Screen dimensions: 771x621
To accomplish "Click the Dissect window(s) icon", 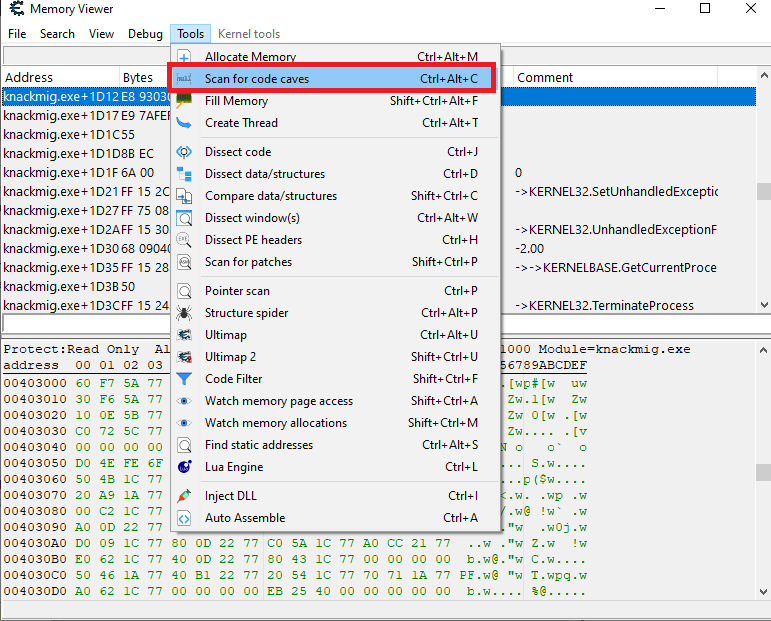I will [184, 218].
